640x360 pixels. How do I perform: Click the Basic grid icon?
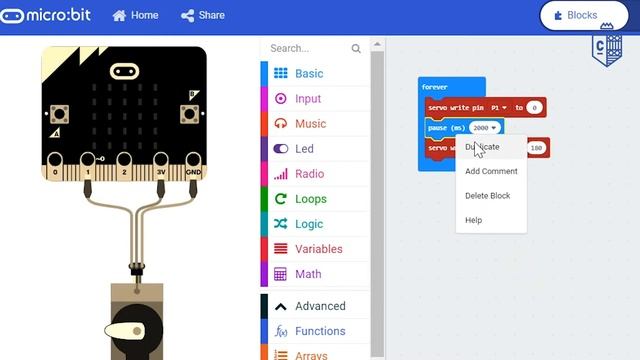pyautogui.click(x=280, y=73)
